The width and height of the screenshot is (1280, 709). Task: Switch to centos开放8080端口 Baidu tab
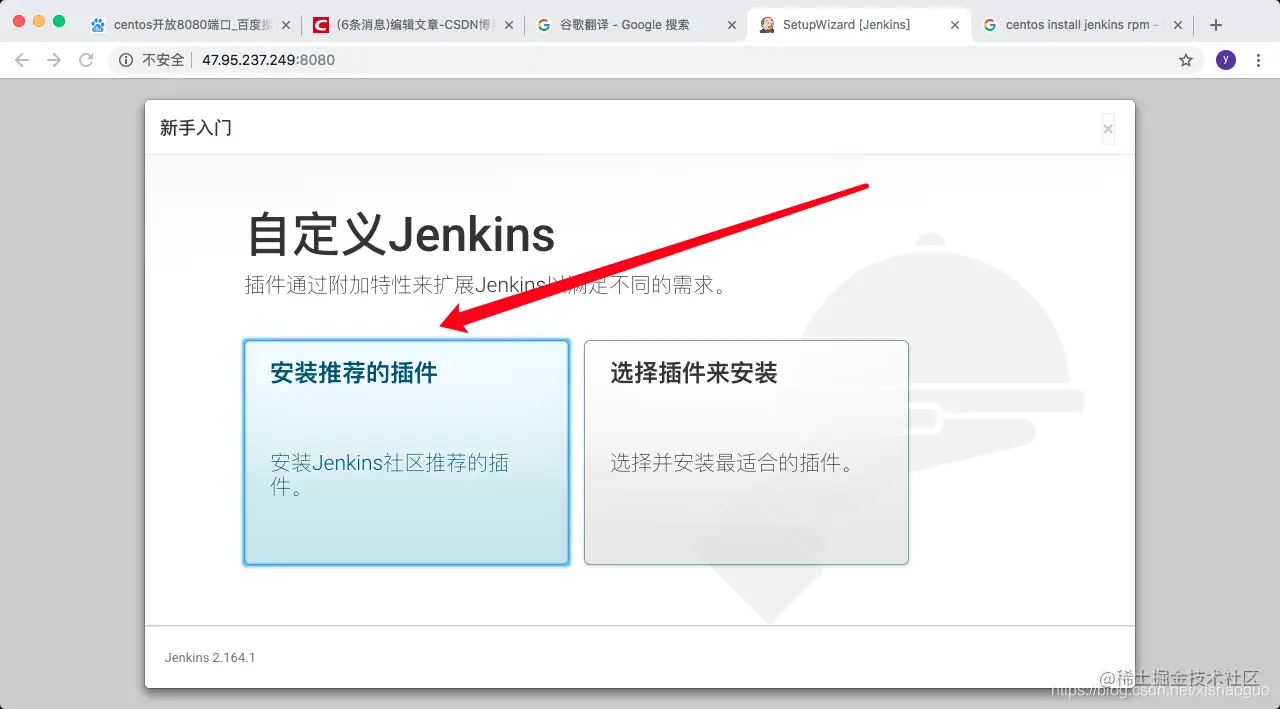click(190, 25)
